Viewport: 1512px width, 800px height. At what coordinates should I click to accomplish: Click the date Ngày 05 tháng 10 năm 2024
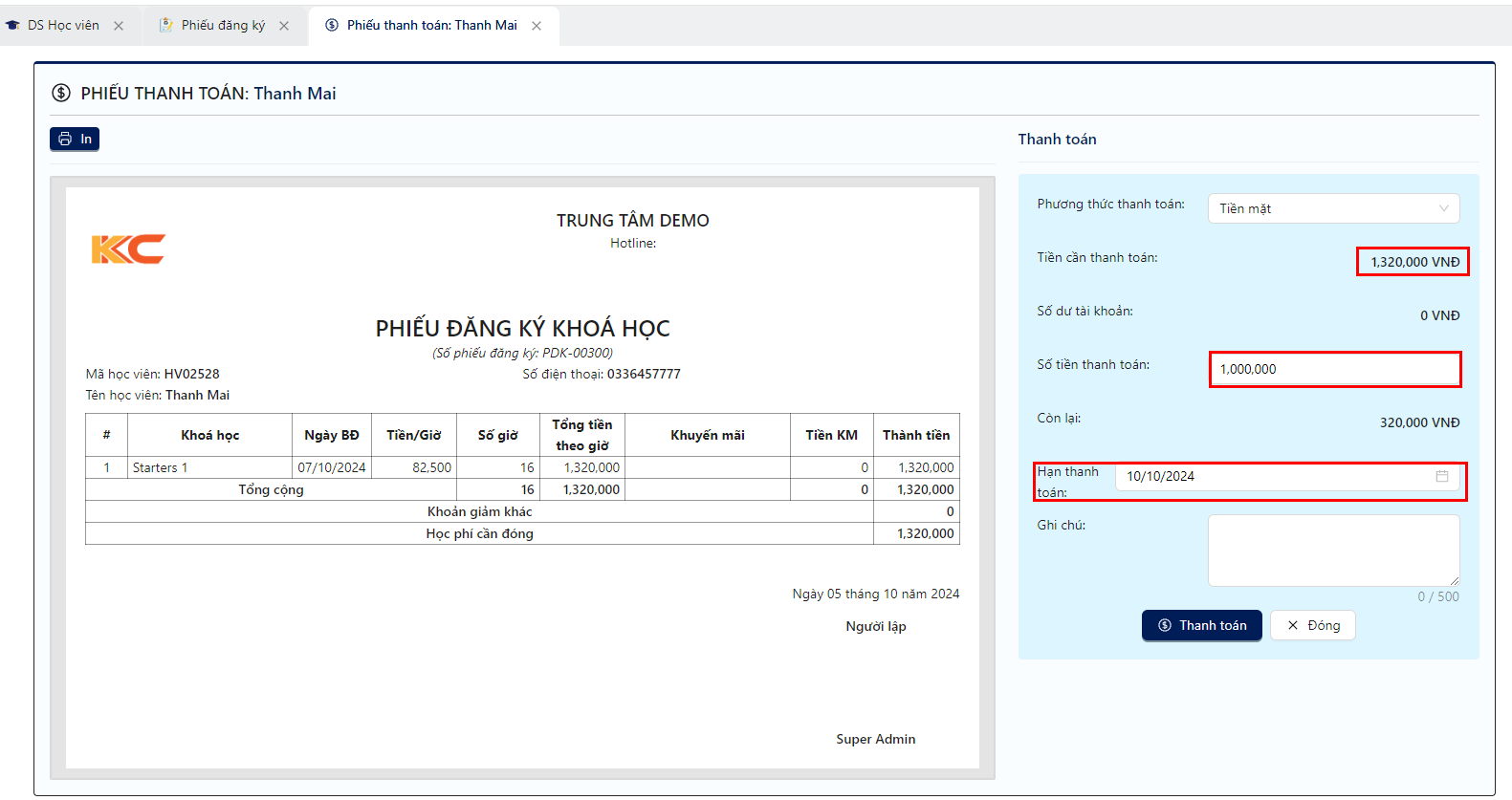875,594
